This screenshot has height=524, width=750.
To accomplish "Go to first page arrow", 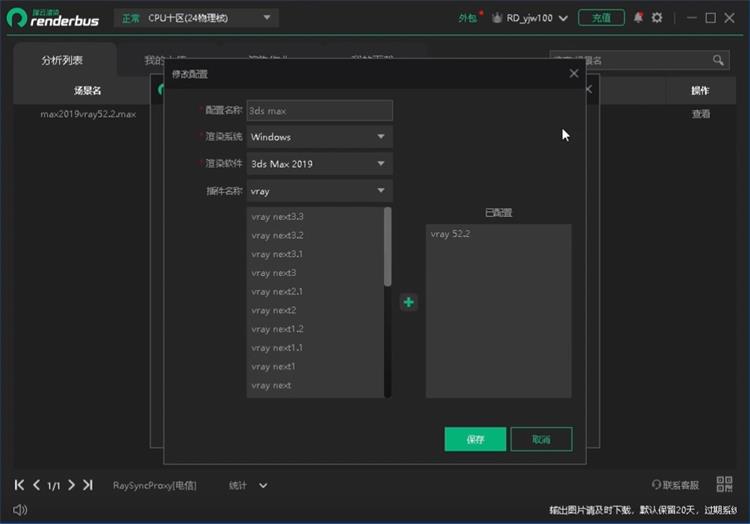I will 19,485.
